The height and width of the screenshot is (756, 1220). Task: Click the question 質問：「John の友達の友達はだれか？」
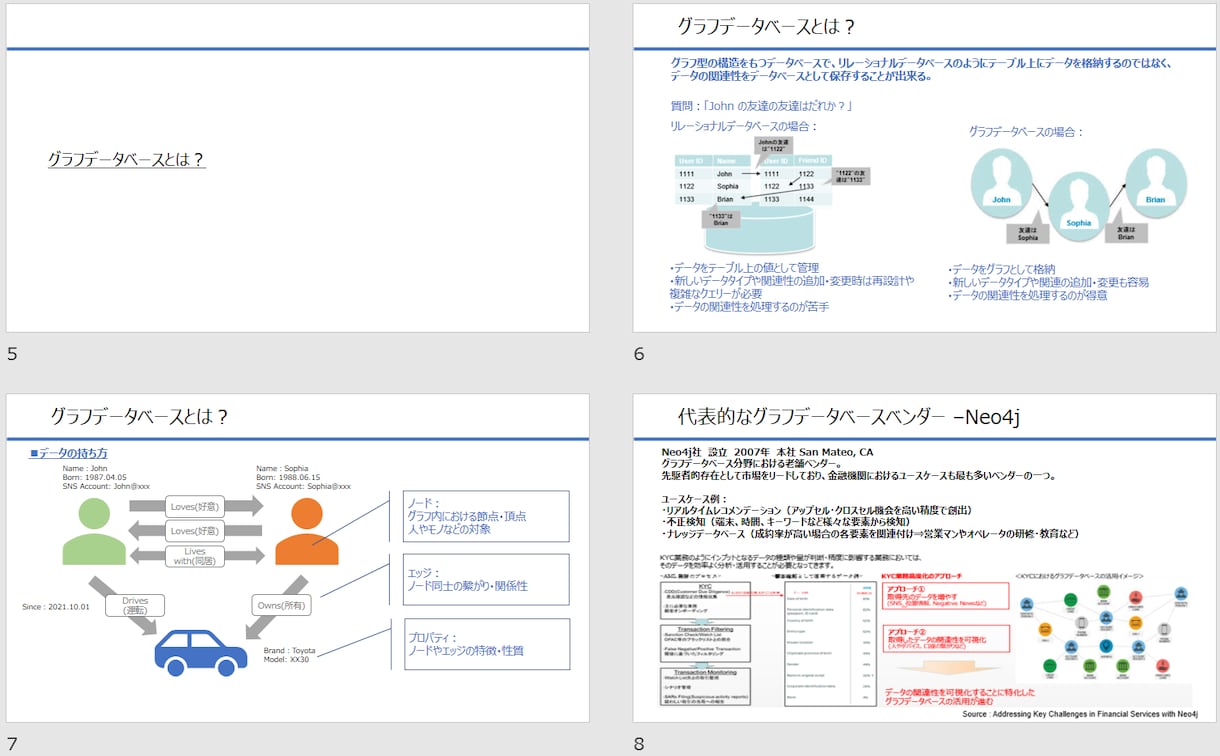(761, 105)
